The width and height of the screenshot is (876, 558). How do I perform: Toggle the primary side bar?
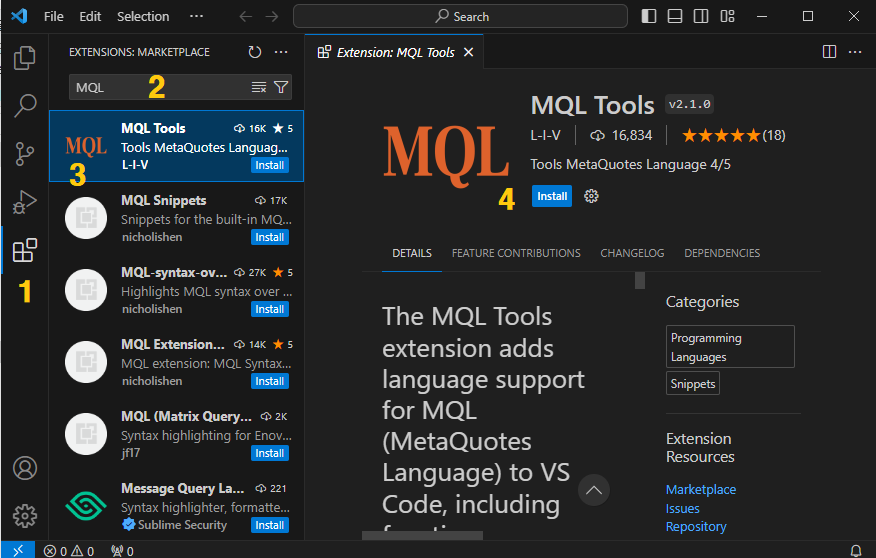tap(649, 16)
